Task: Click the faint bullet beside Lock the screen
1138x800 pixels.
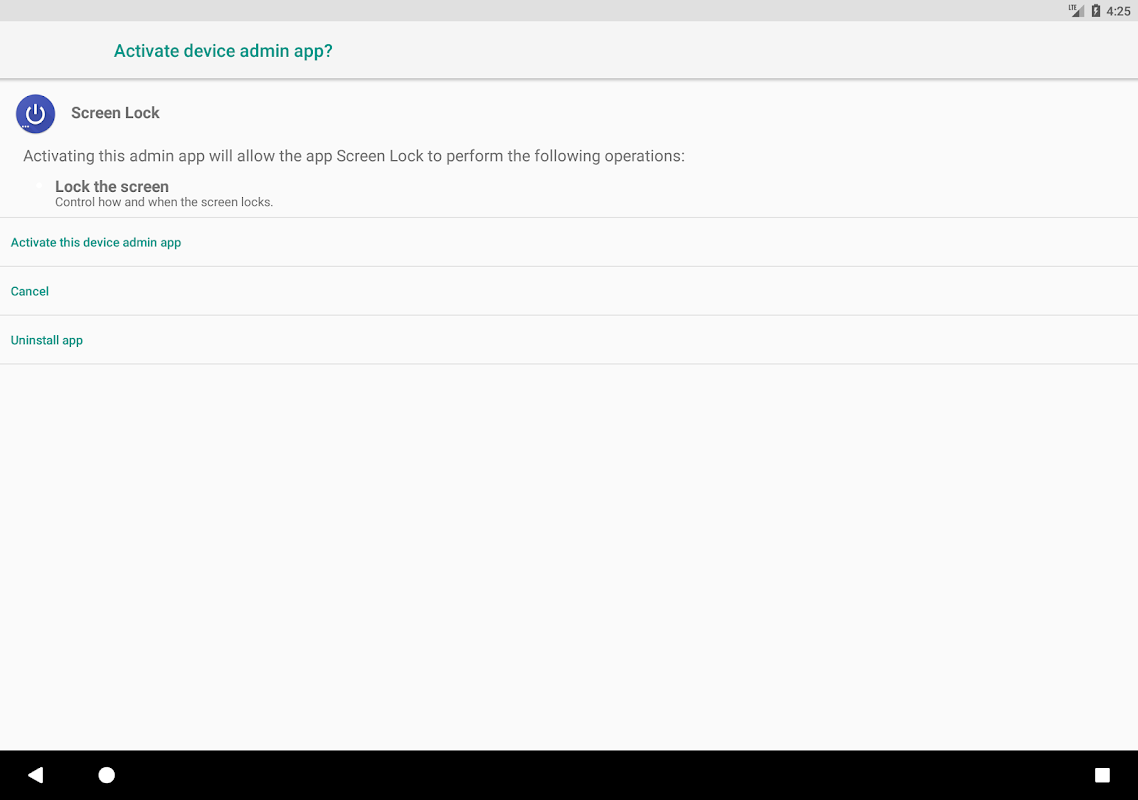Action: coord(40,187)
